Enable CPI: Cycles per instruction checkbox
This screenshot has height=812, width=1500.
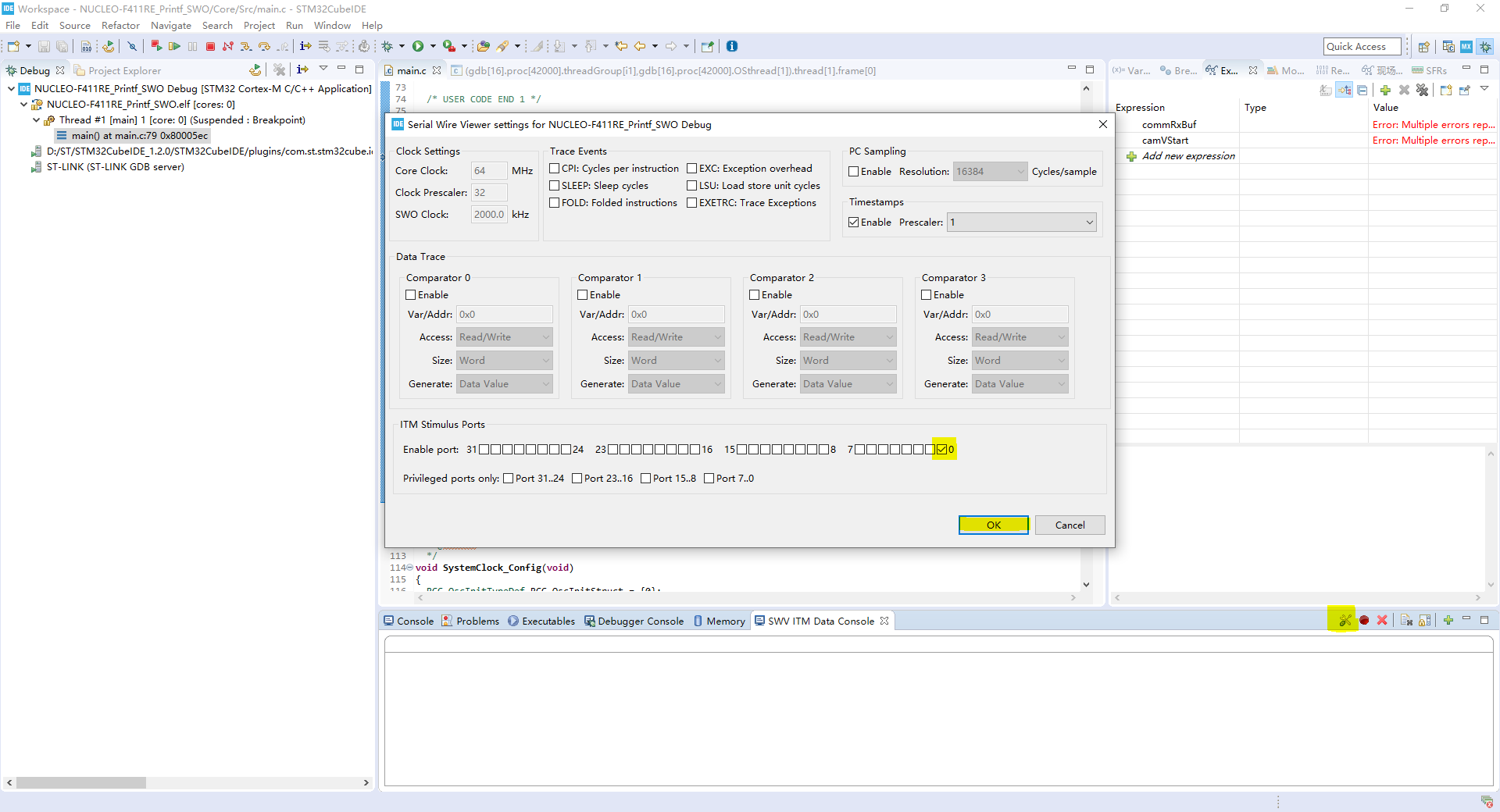(555, 169)
